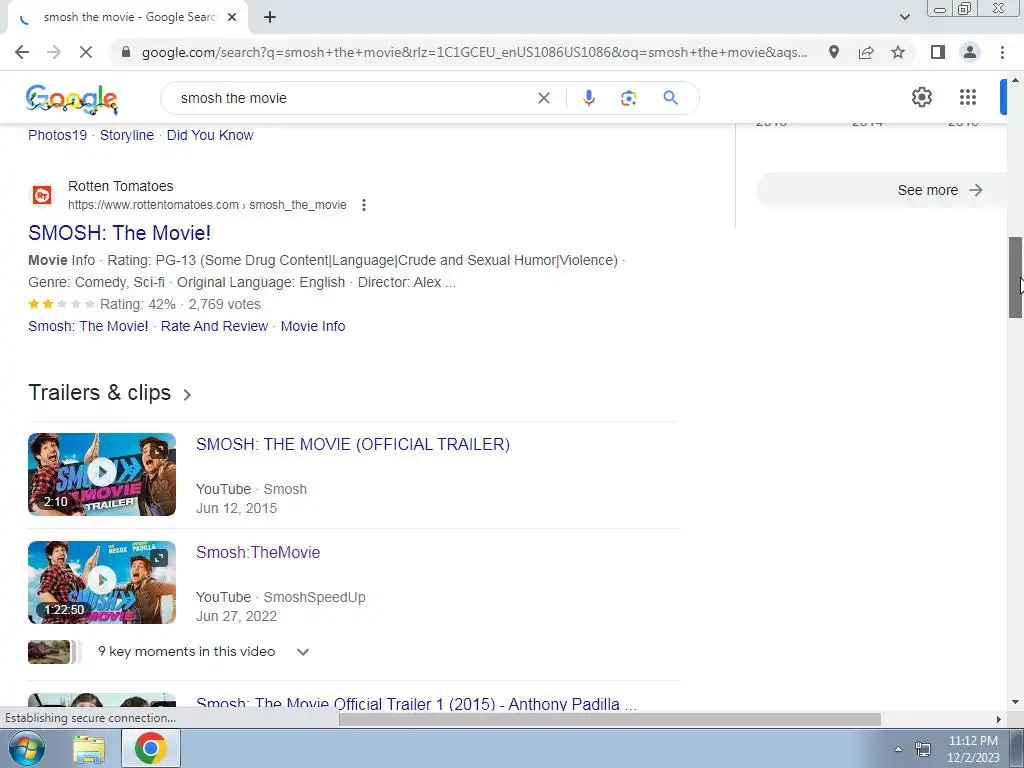This screenshot has width=1024, height=768.
Task: Expand the Trailers & clips section arrow
Action: point(187,394)
